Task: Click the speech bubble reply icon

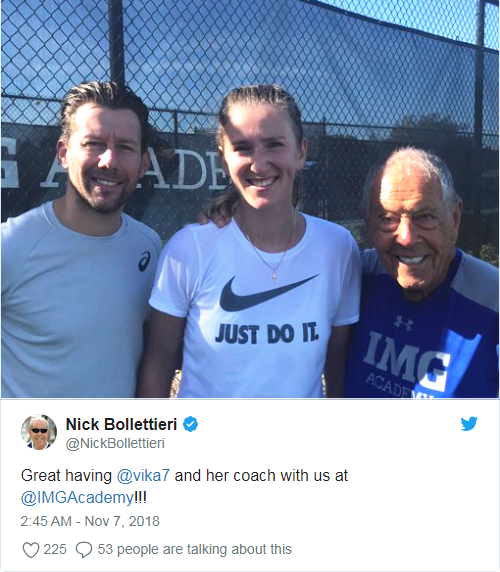Action: pos(84,550)
